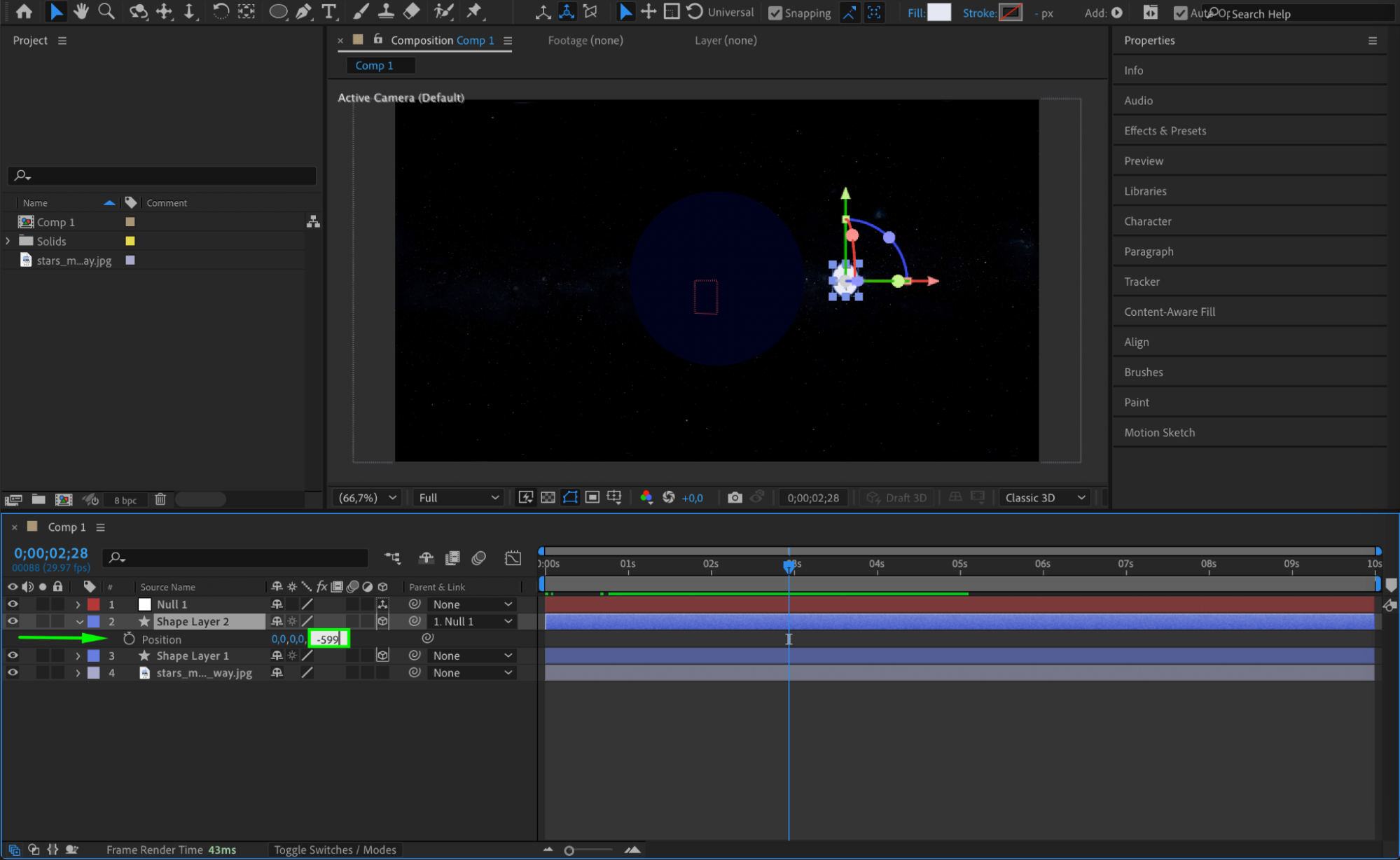
Task: Select the Rotation tool
Action: click(x=220, y=11)
